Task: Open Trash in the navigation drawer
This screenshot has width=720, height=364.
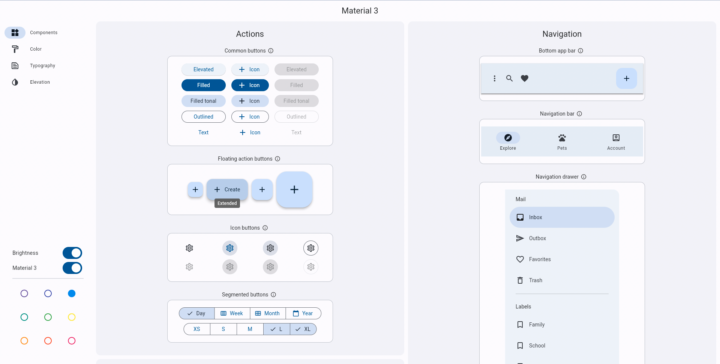Action: point(562,280)
